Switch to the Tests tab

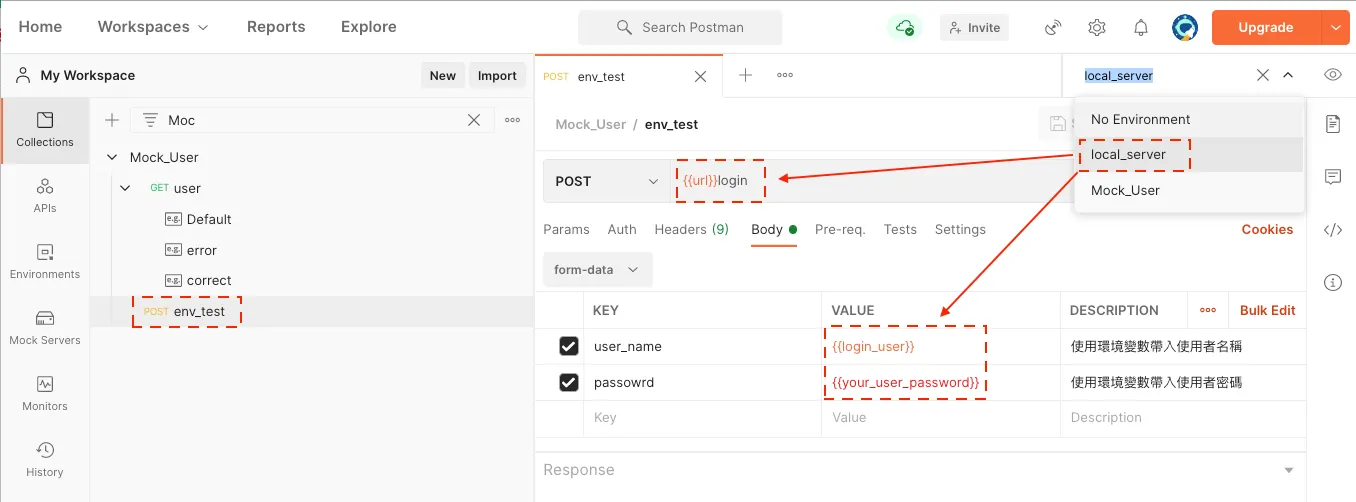[x=900, y=229]
